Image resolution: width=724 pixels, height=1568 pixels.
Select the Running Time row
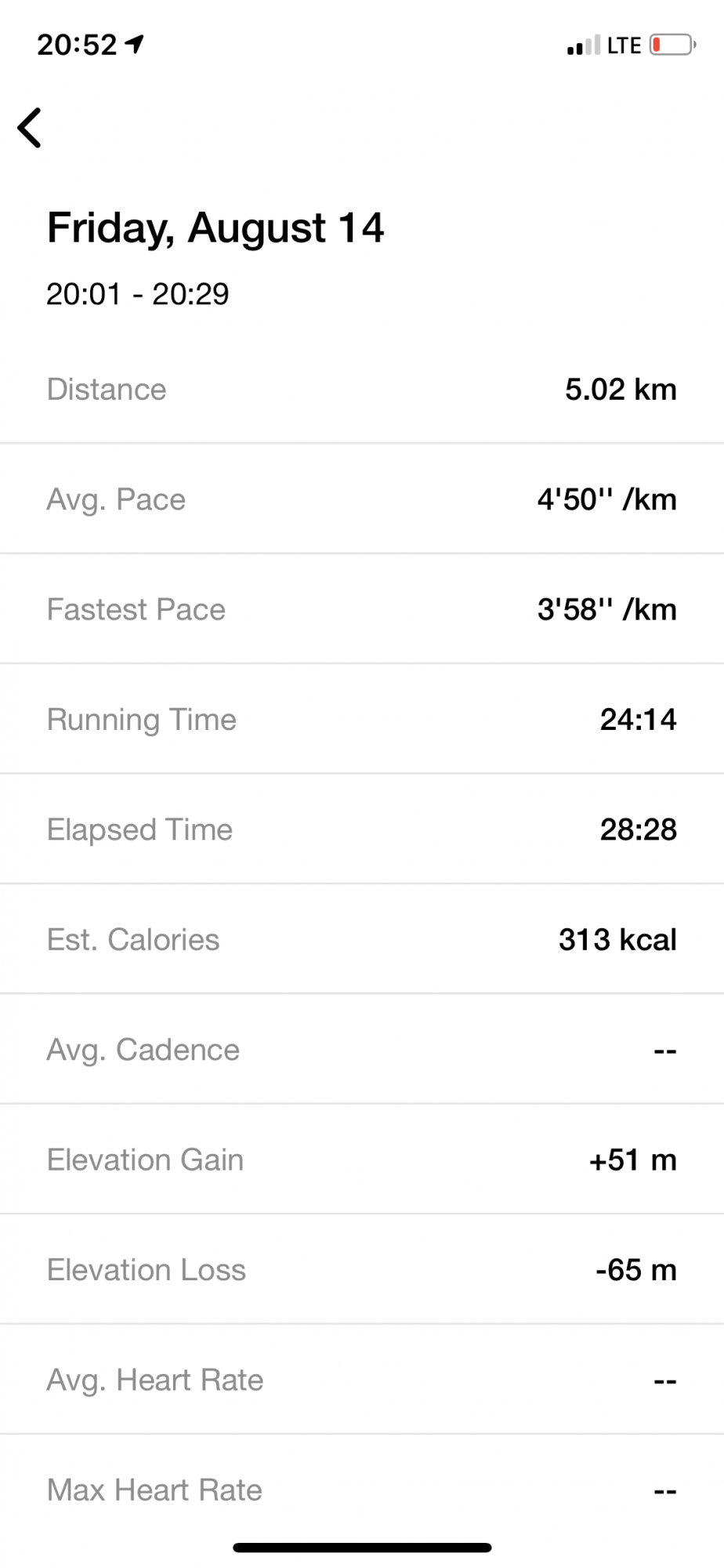point(362,720)
